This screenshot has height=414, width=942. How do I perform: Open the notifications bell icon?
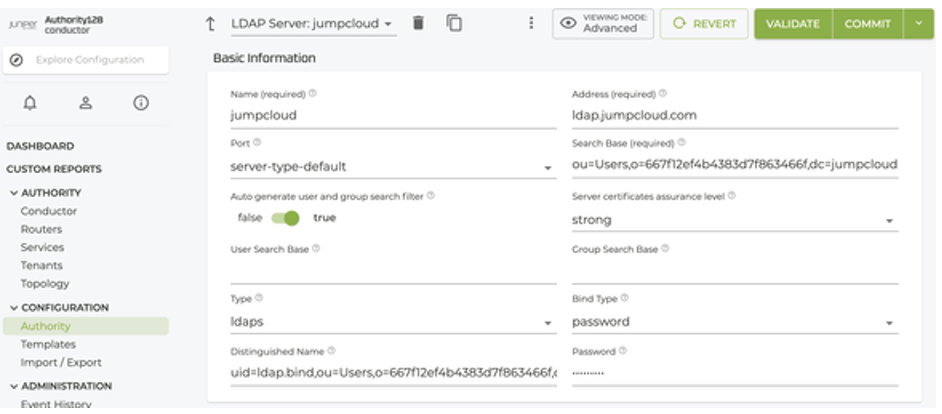click(x=30, y=102)
